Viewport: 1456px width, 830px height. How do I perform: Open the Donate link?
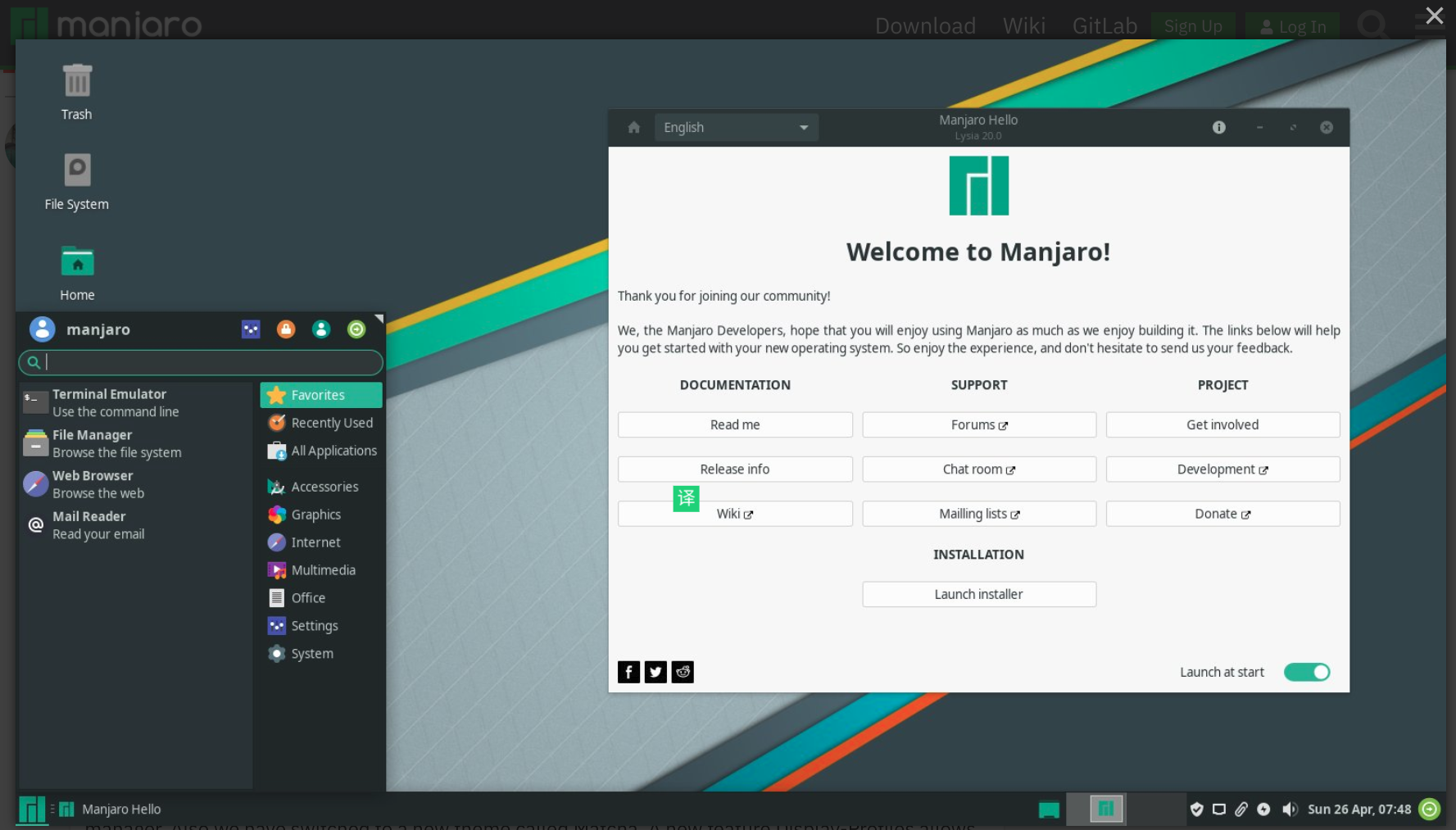(1222, 514)
